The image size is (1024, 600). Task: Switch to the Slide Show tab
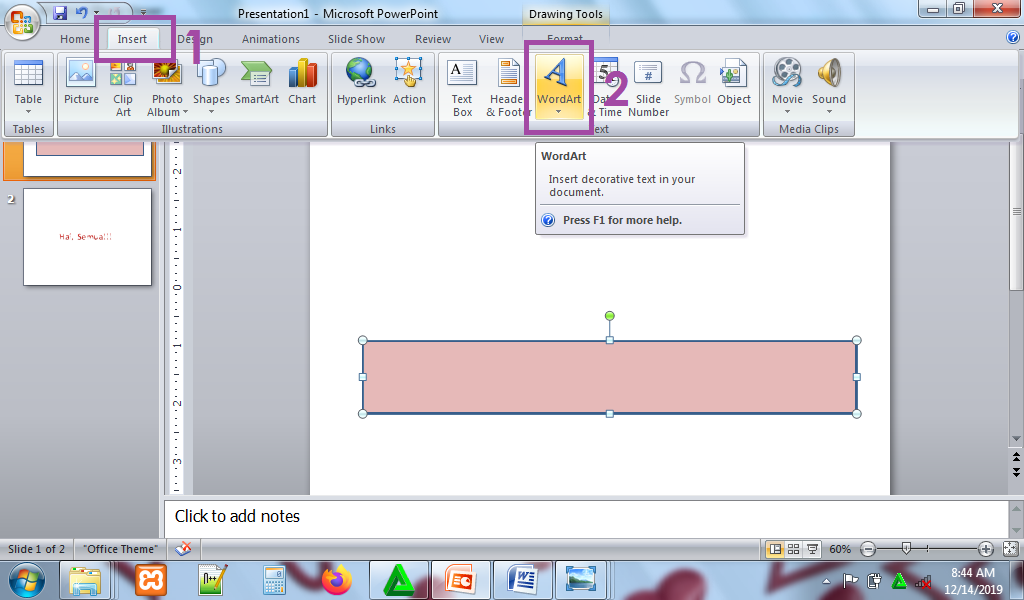pos(357,39)
